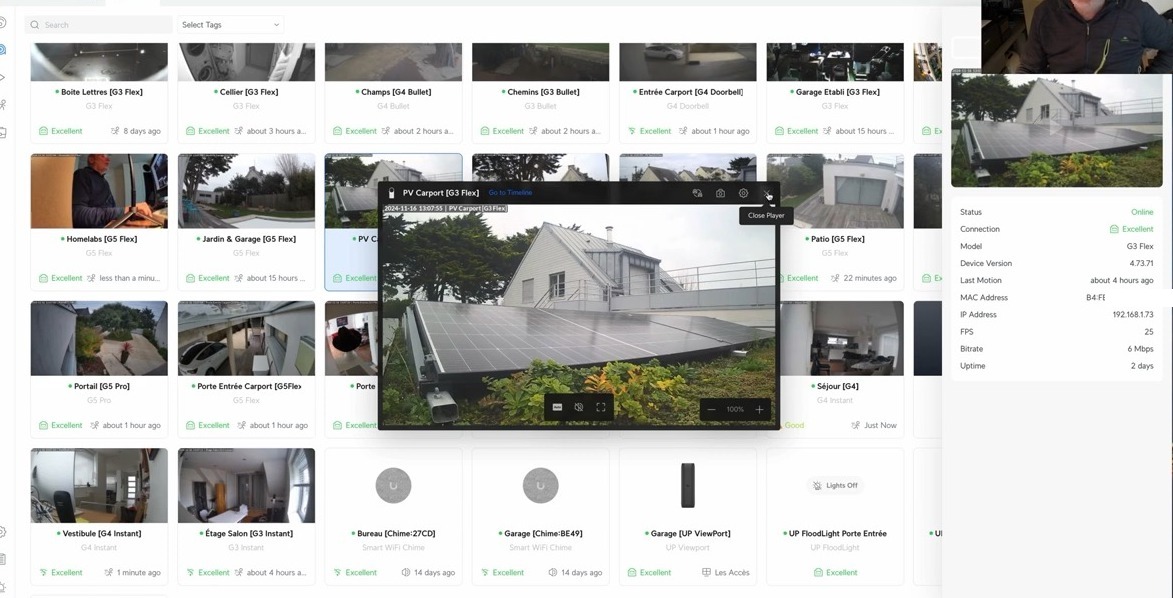Screen dimensions: 1173x598
Task: Open PV Carport player settings gear
Action: click(743, 193)
